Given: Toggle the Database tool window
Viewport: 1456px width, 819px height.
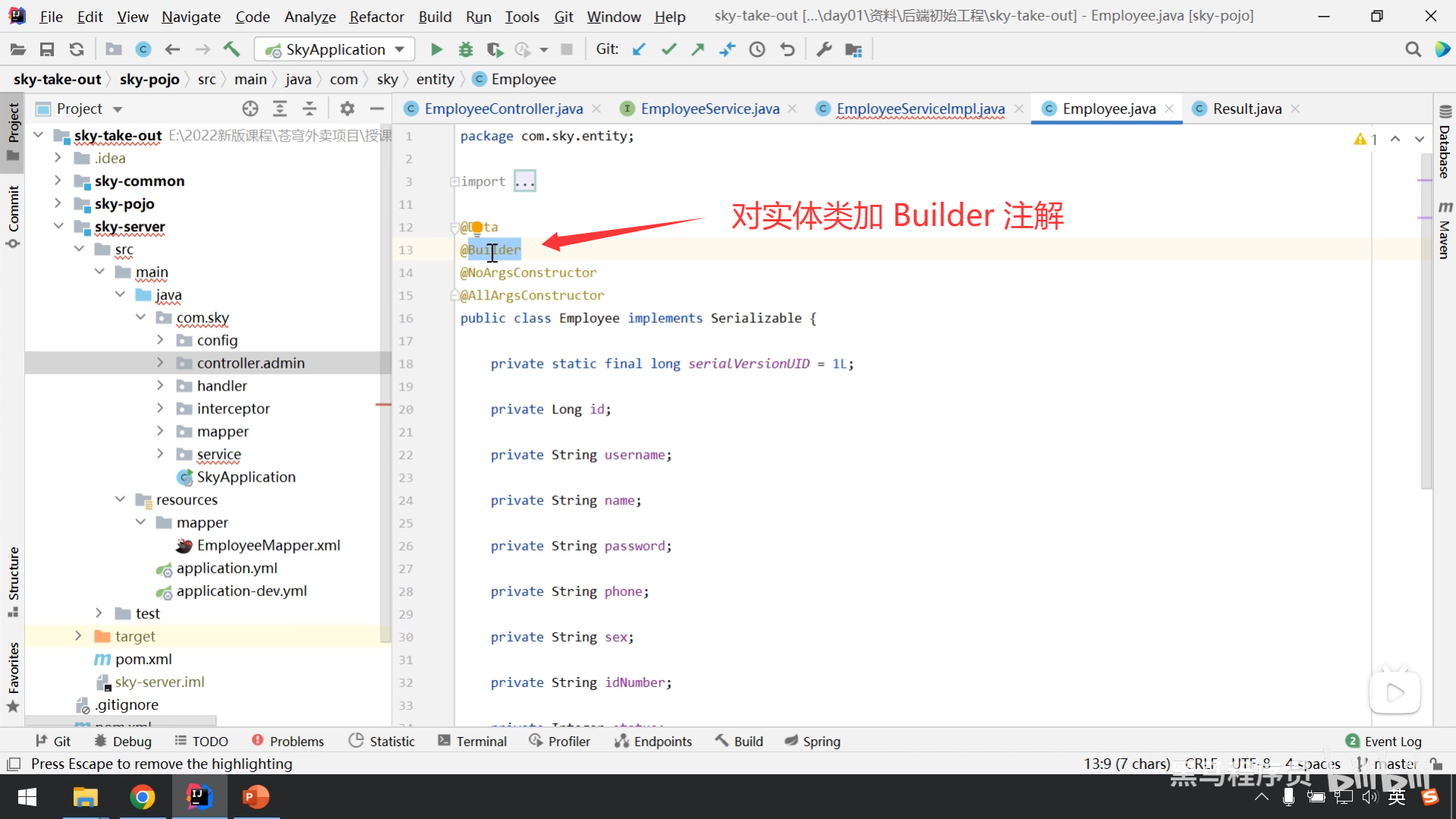Looking at the screenshot, I should click(1445, 144).
